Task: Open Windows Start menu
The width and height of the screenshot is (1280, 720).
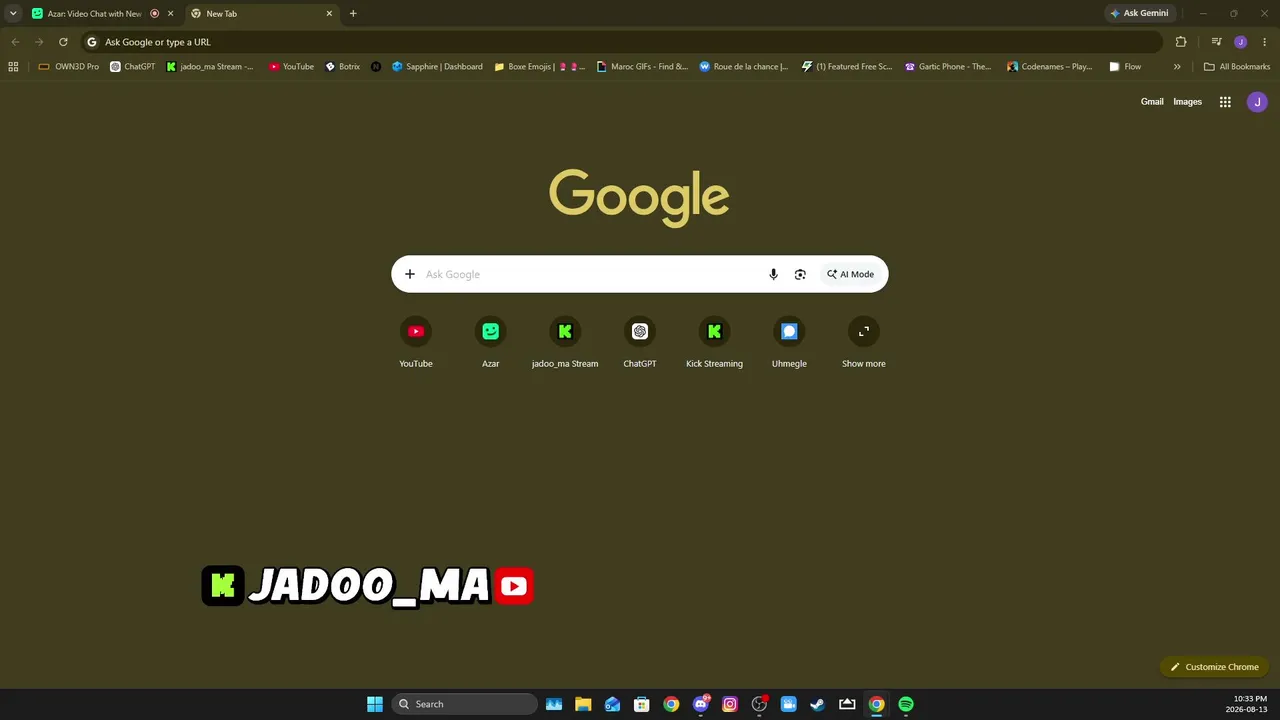Action: (x=375, y=704)
